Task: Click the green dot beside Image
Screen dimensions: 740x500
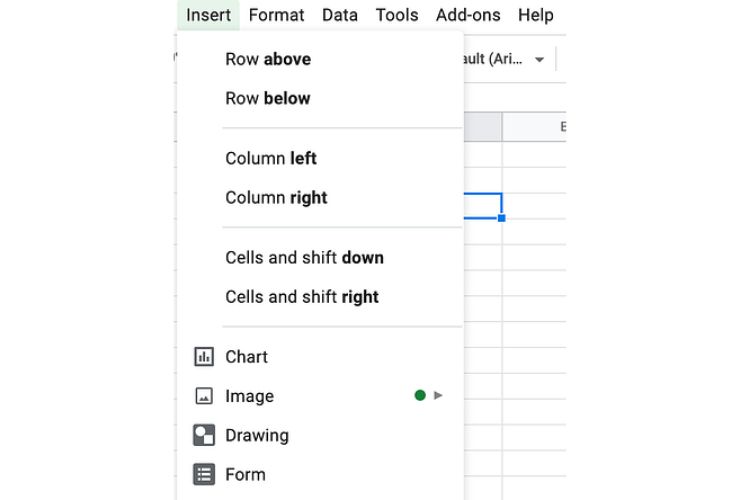Action: click(x=420, y=395)
